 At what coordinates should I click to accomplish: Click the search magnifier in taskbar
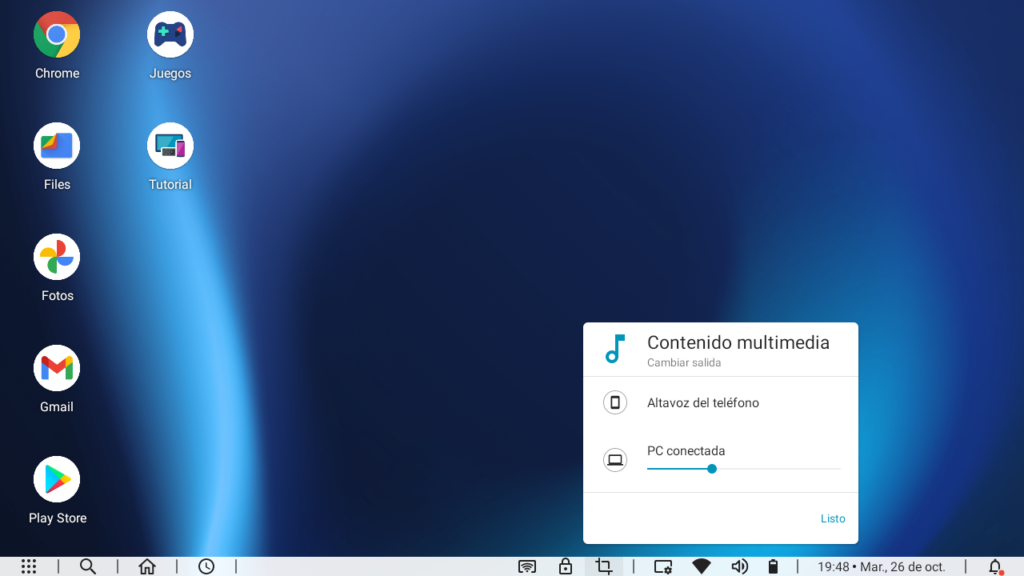coord(88,566)
